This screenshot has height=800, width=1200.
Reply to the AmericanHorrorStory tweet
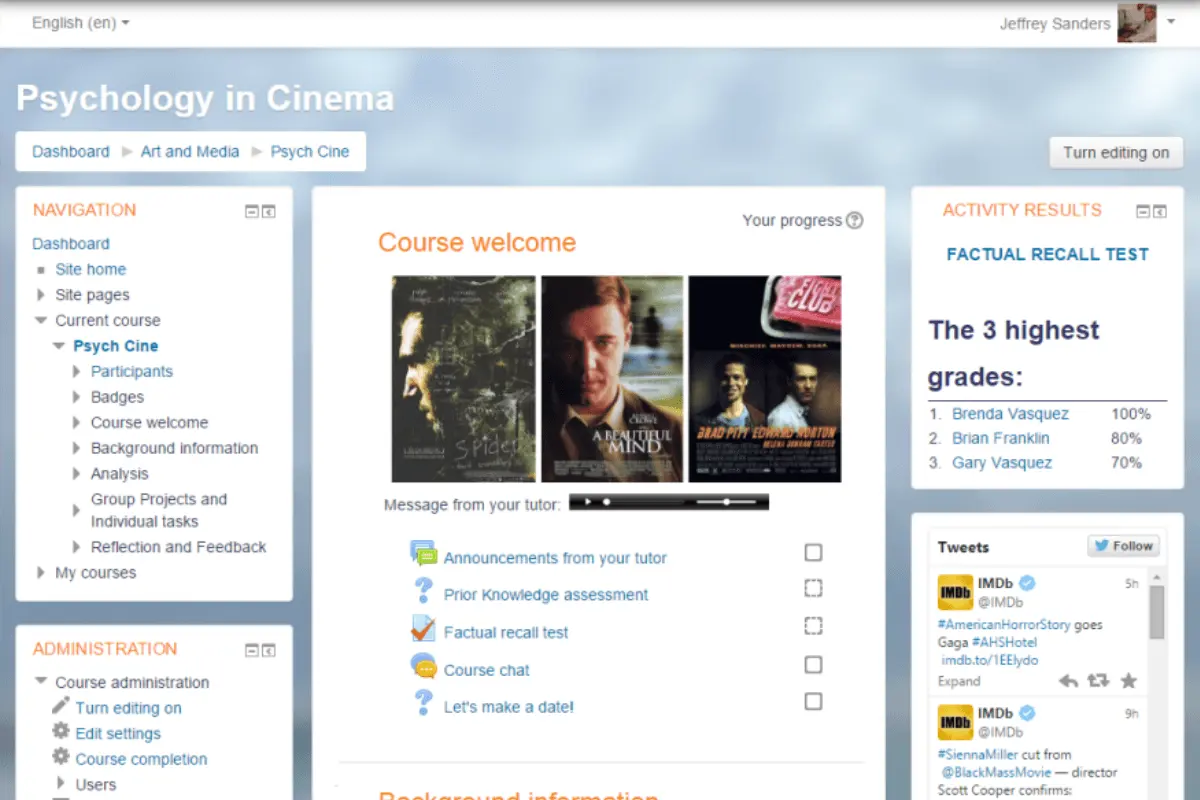(1069, 681)
